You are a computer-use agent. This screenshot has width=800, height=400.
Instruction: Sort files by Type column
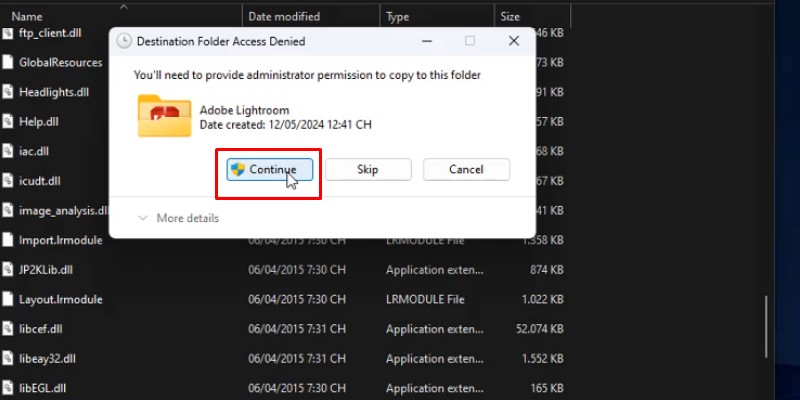click(x=398, y=17)
